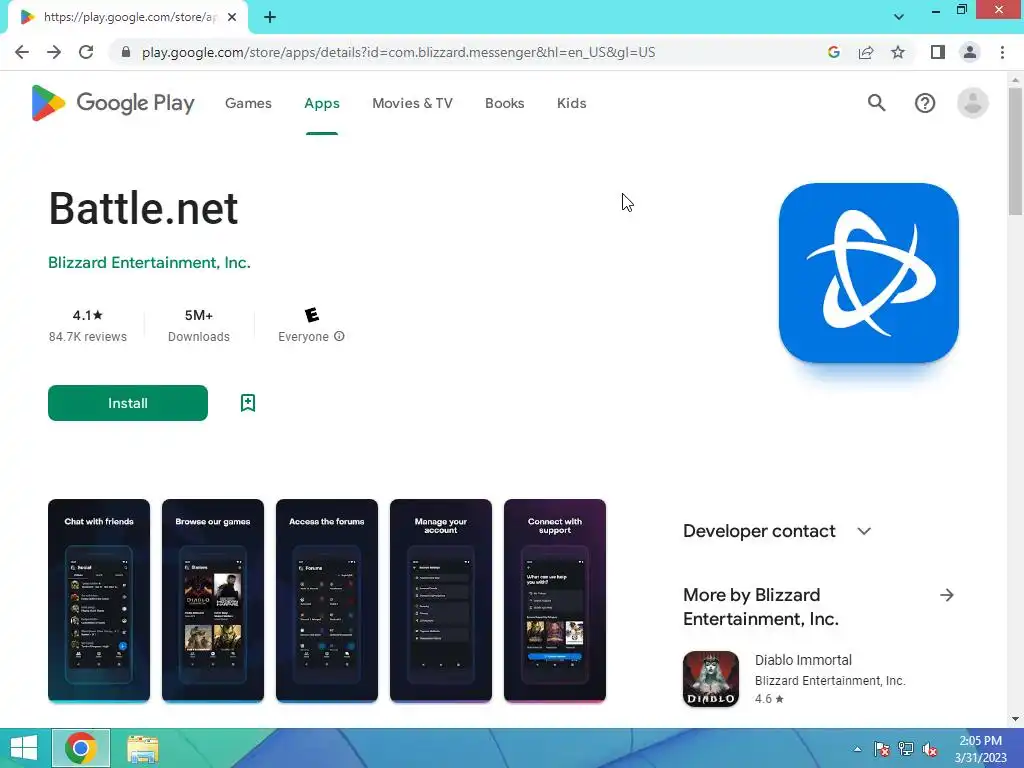Go back with the browser back arrow
1024x768 pixels.
[x=22, y=52]
